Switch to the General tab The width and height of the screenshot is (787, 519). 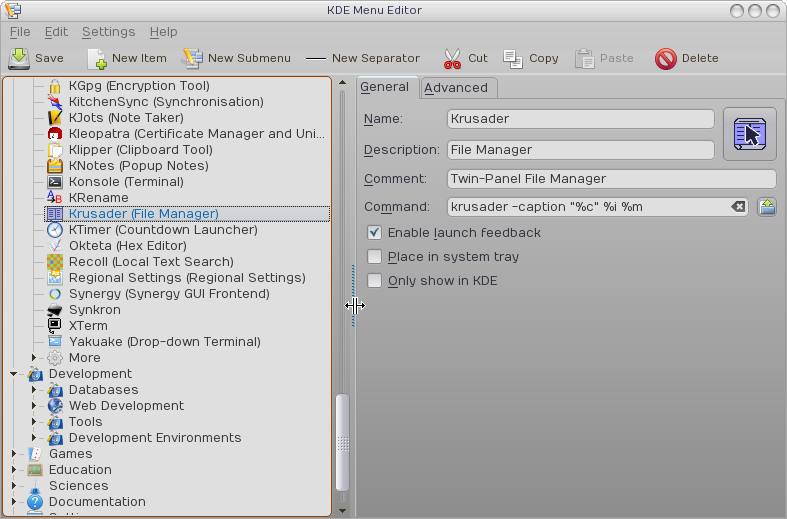(x=385, y=87)
